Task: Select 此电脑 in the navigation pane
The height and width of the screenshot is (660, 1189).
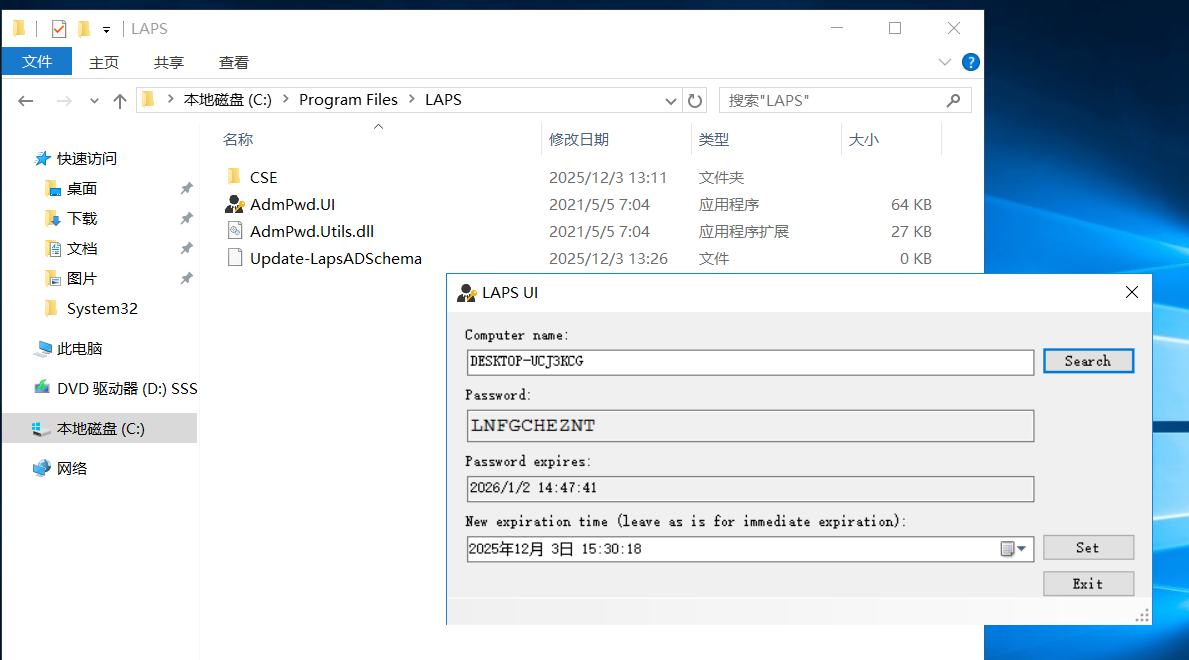Action: (80, 349)
